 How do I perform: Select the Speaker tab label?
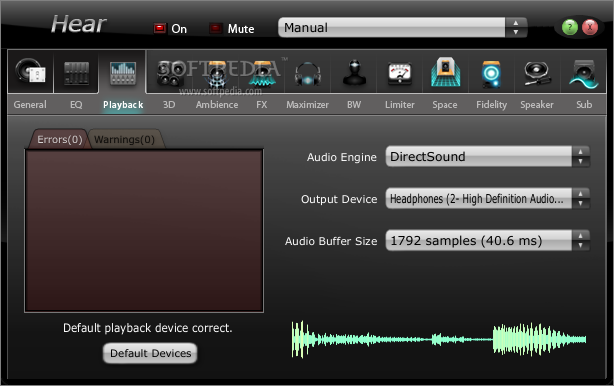(x=537, y=105)
